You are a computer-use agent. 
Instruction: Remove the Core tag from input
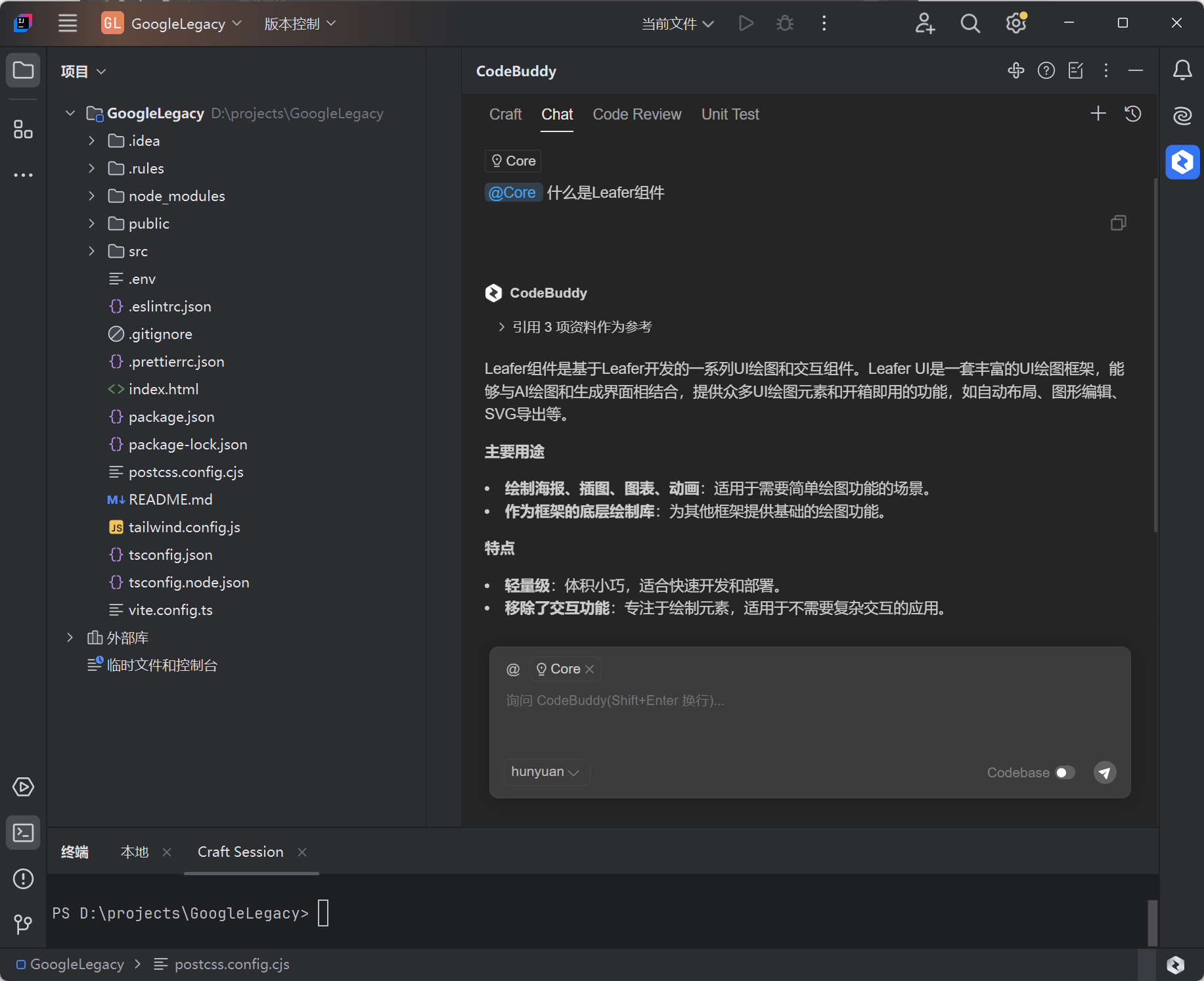click(590, 669)
